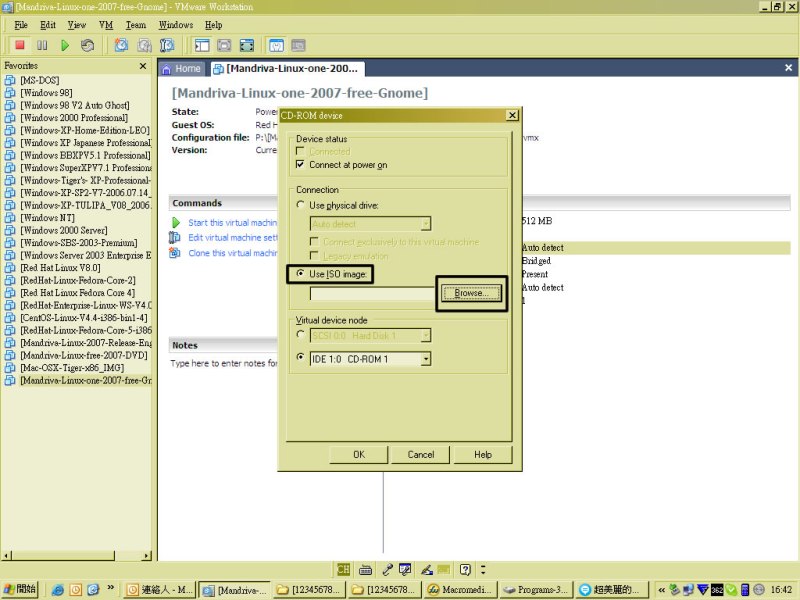Viewport: 800px width, 600px height.
Task: Click the green Power On toolbar icon
Action: coord(65,45)
